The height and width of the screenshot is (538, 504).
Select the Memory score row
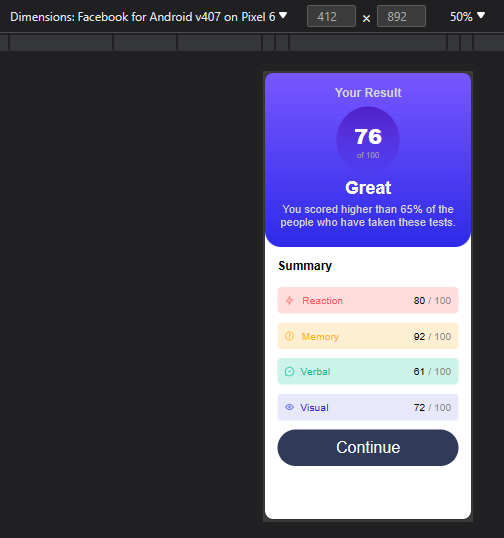tap(368, 336)
